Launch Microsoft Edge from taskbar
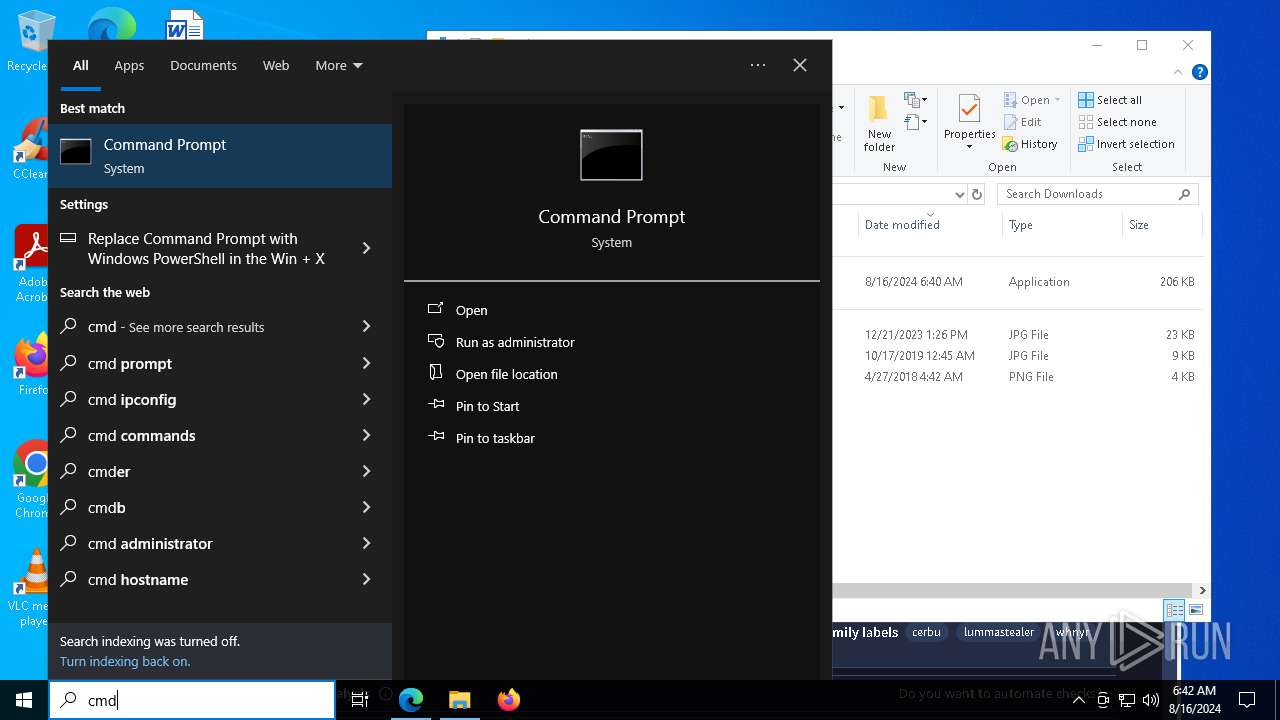The height and width of the screenshot is (720, 1280). point(411,700)
